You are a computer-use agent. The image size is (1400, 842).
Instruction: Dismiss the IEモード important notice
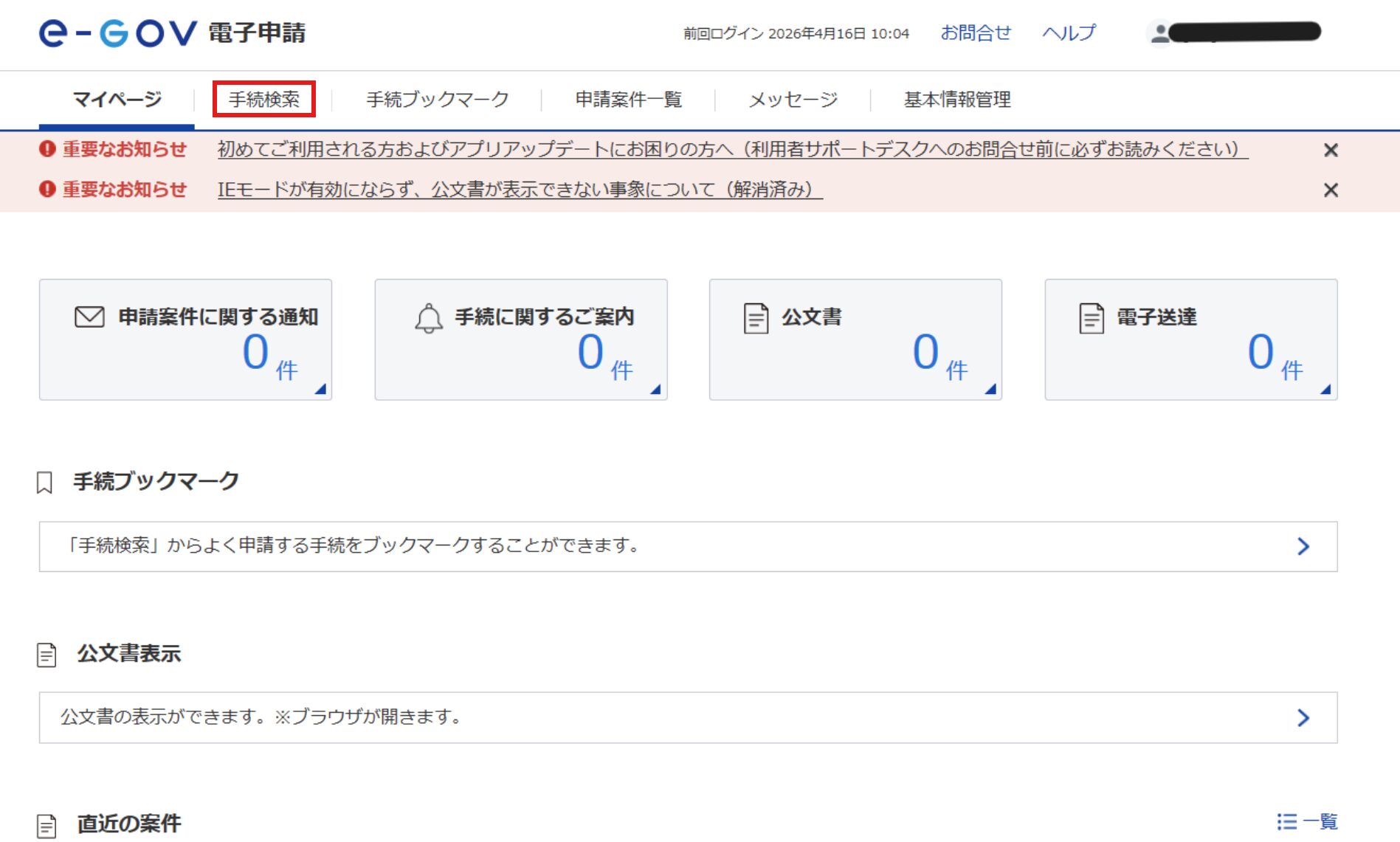coord(1331,190)
